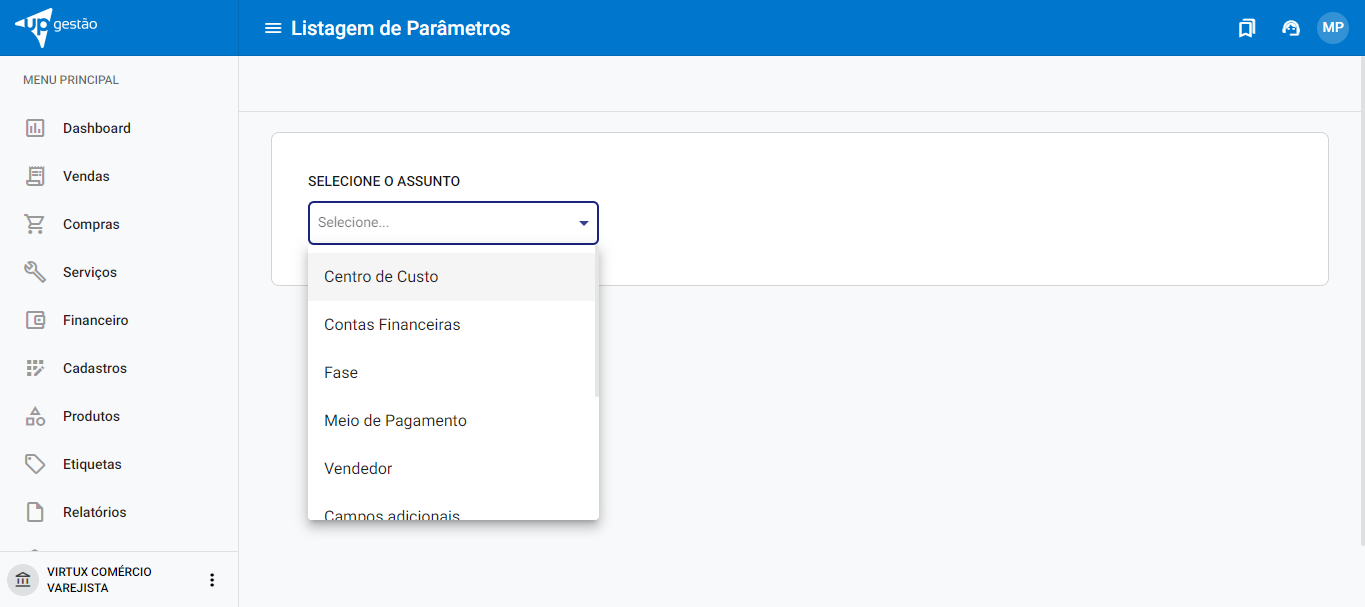Open Relatórios menu item
The height and width of the screenshot is (607, 1365).
(x=95, y=512)
